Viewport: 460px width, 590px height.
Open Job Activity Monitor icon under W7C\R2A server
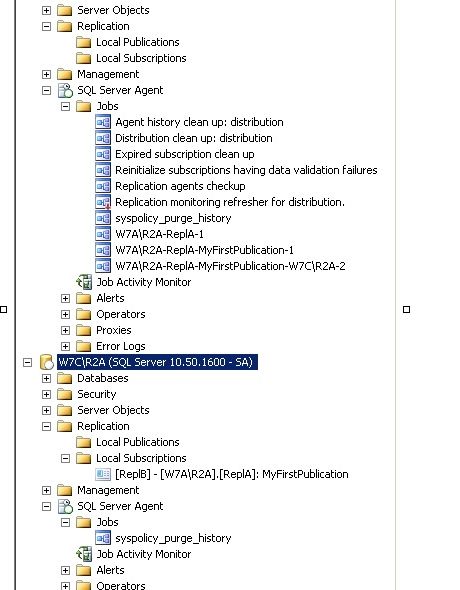point(84,554)
